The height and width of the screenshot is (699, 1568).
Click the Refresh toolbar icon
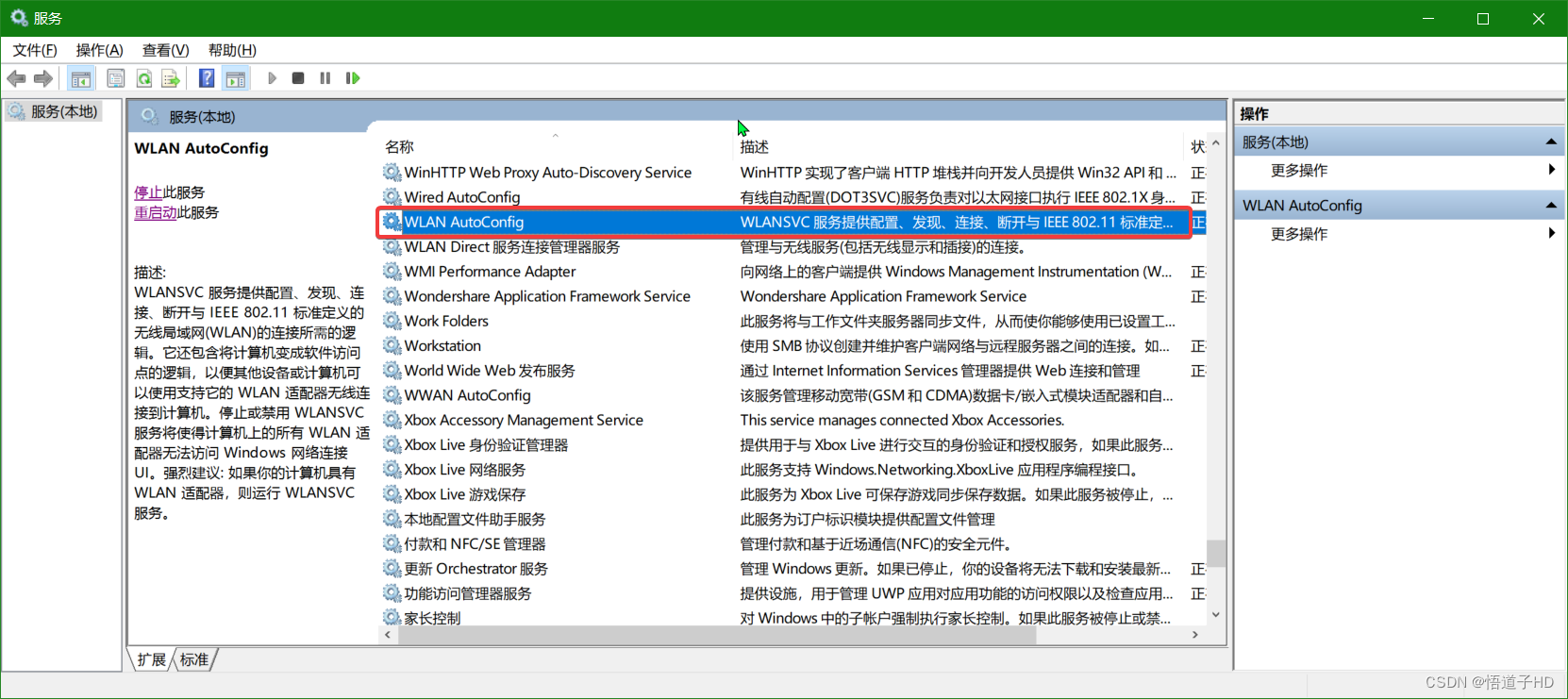[144, 78]
